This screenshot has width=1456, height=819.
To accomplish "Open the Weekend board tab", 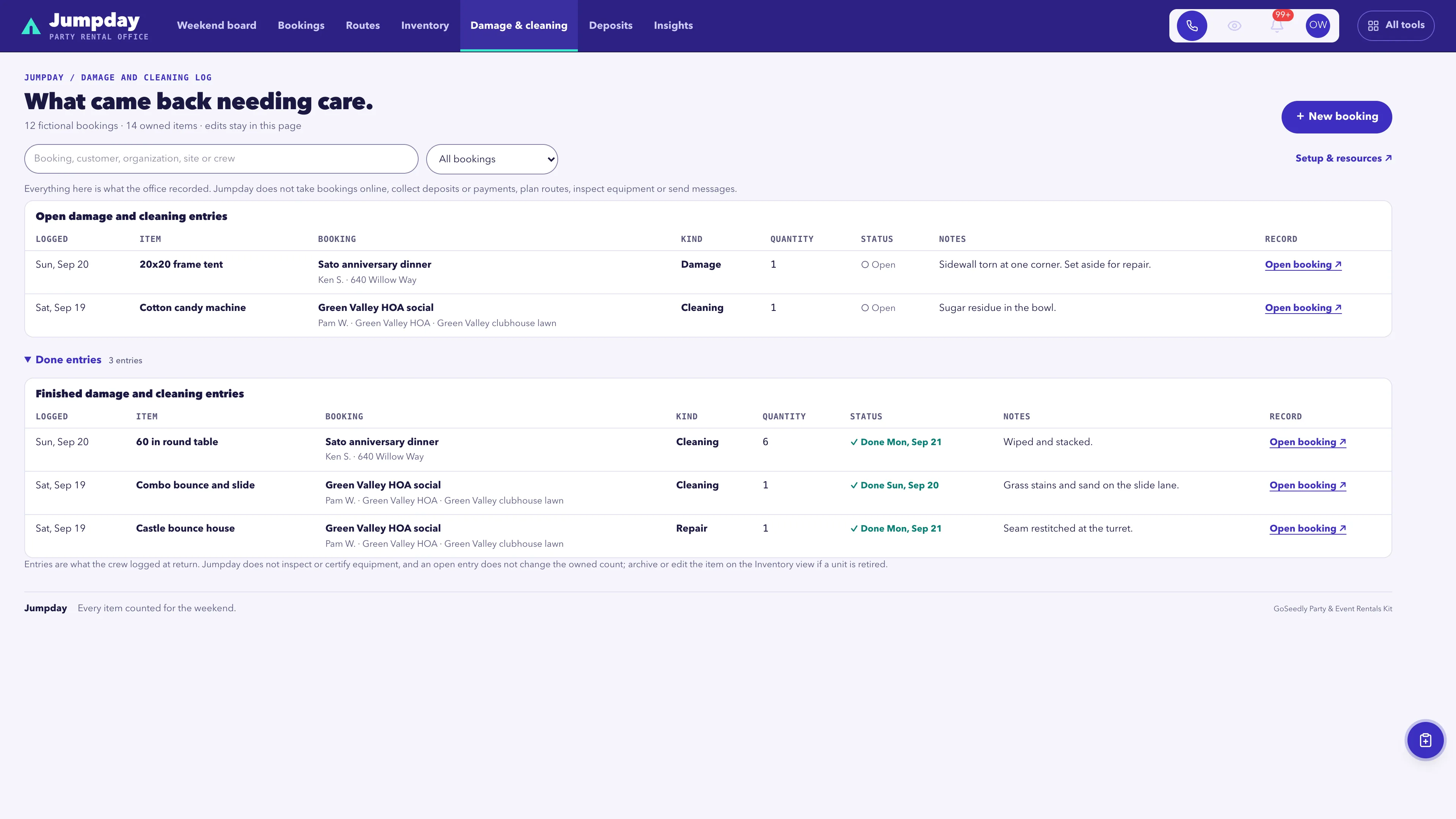I will (x=217, y=25).
